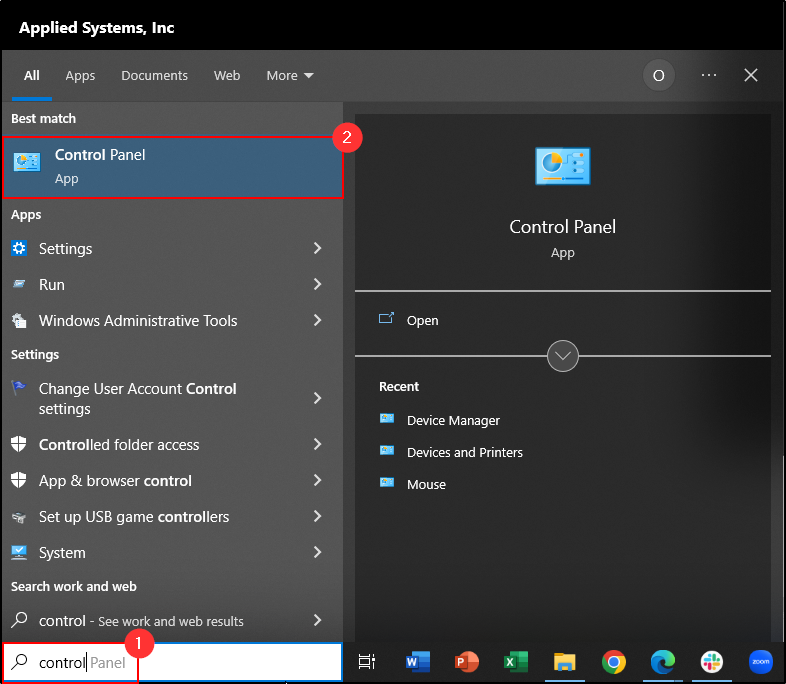Select Windows Administrative Tools result
786x684 pixels.
173,320
